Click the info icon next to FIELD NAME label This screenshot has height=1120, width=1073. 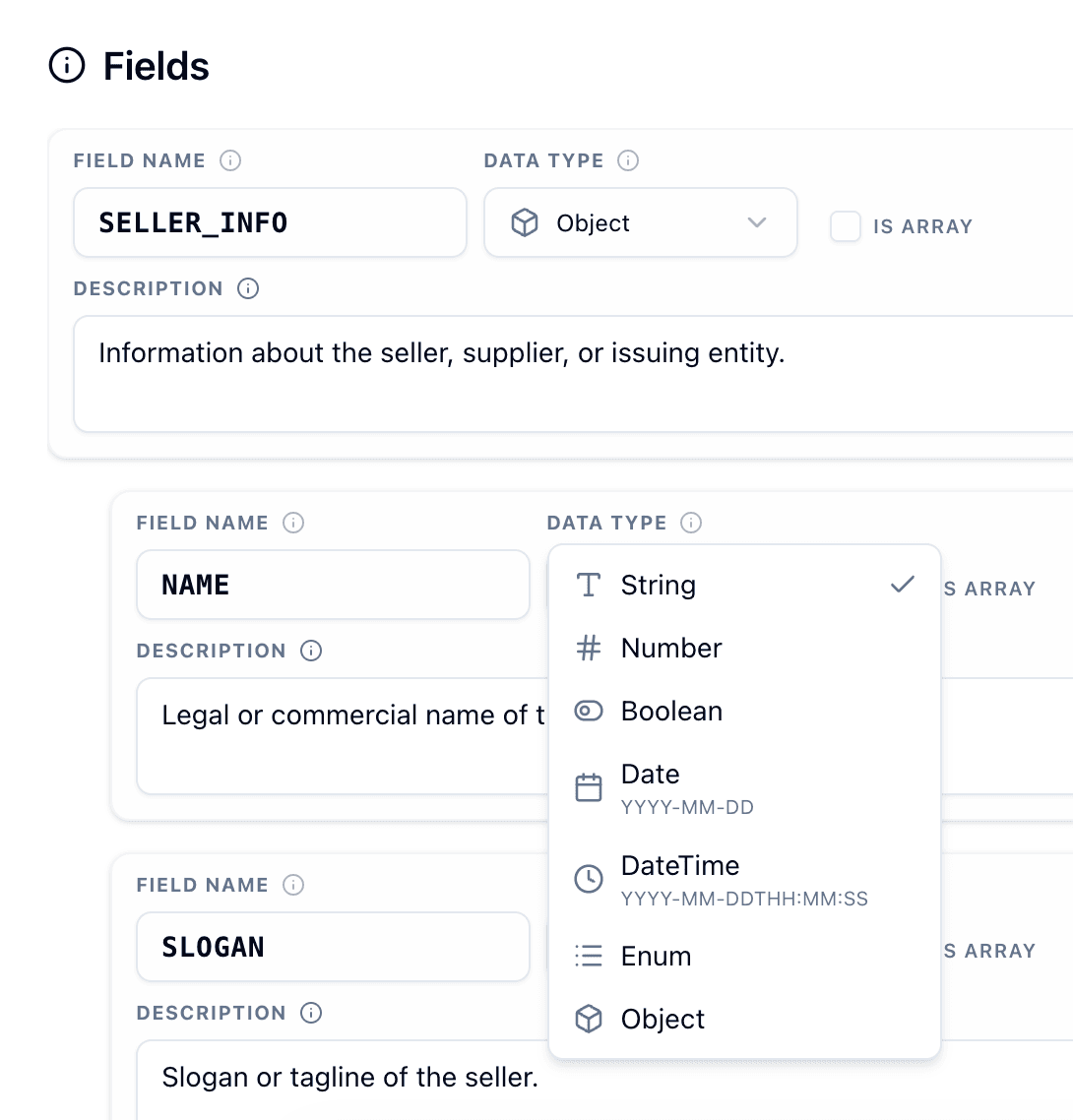230,159
